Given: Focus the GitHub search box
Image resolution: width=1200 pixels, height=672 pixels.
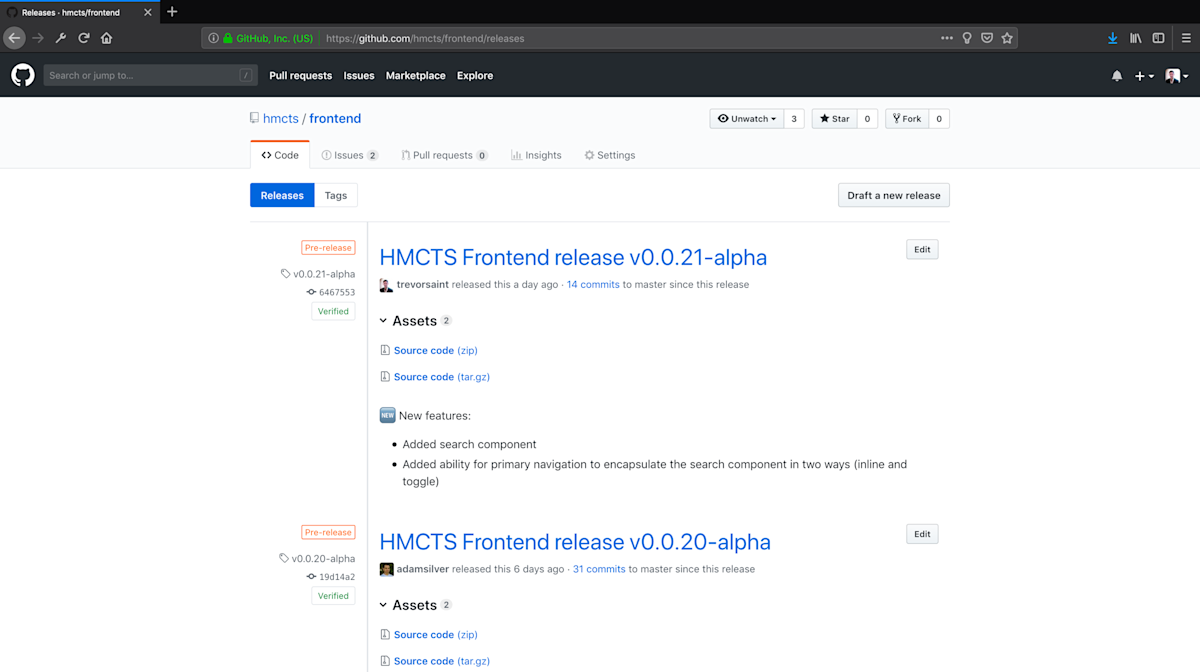Looking at the screenshot, I should pos(150,75).
